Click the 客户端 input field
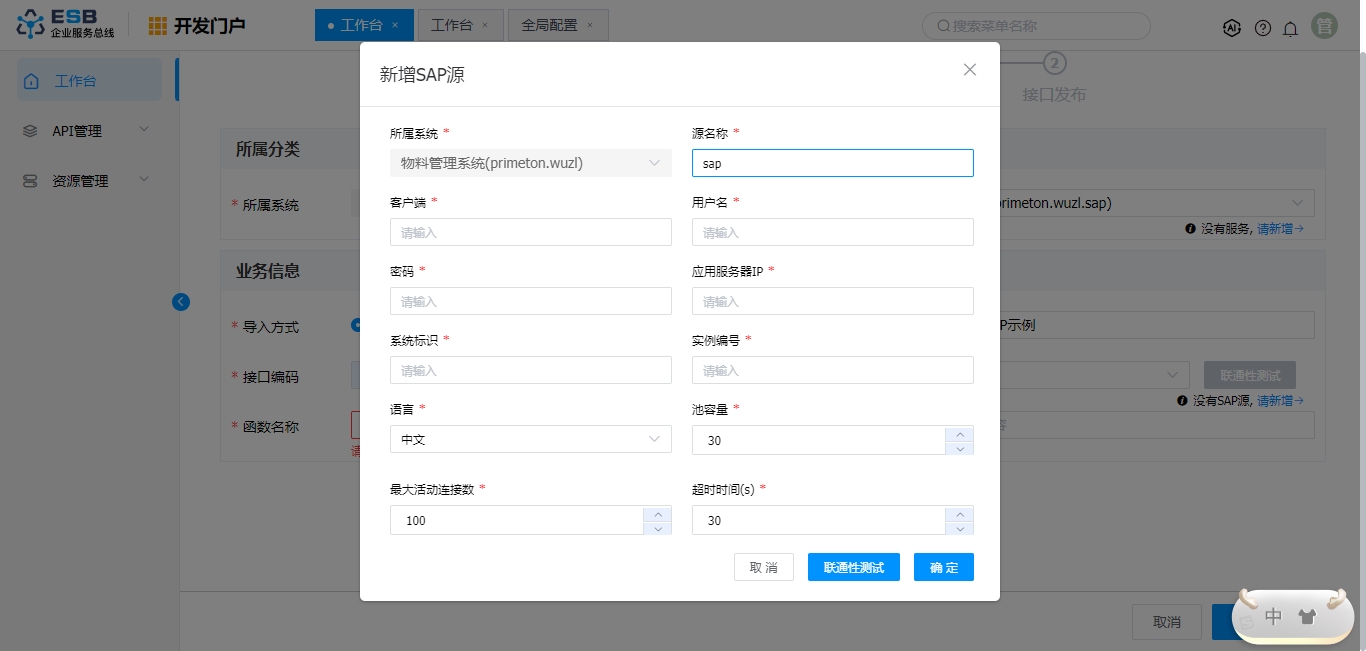This screenshot has width=1366, height=651. click(x=530, y=232)
